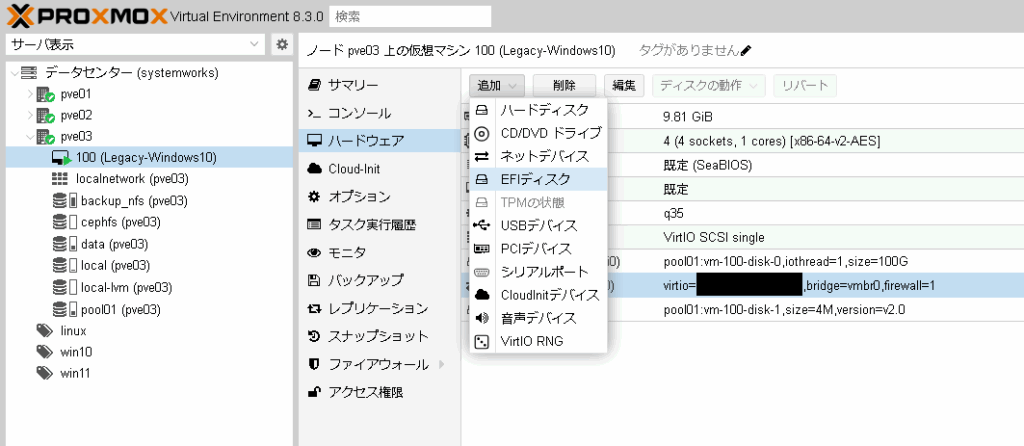The width and height of the screenshot is (1024, 446).
Task: Click the win10 tag
Action: [76, 352]
